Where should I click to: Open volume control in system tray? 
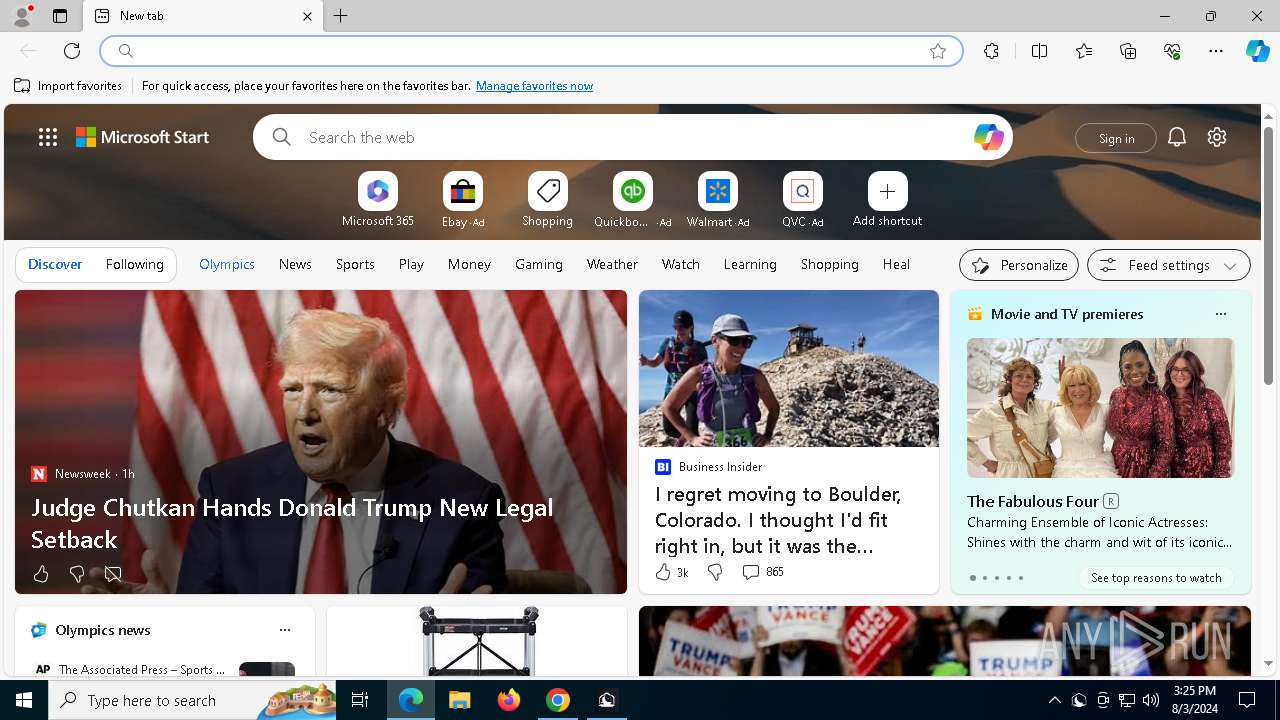pos(1150,700)
